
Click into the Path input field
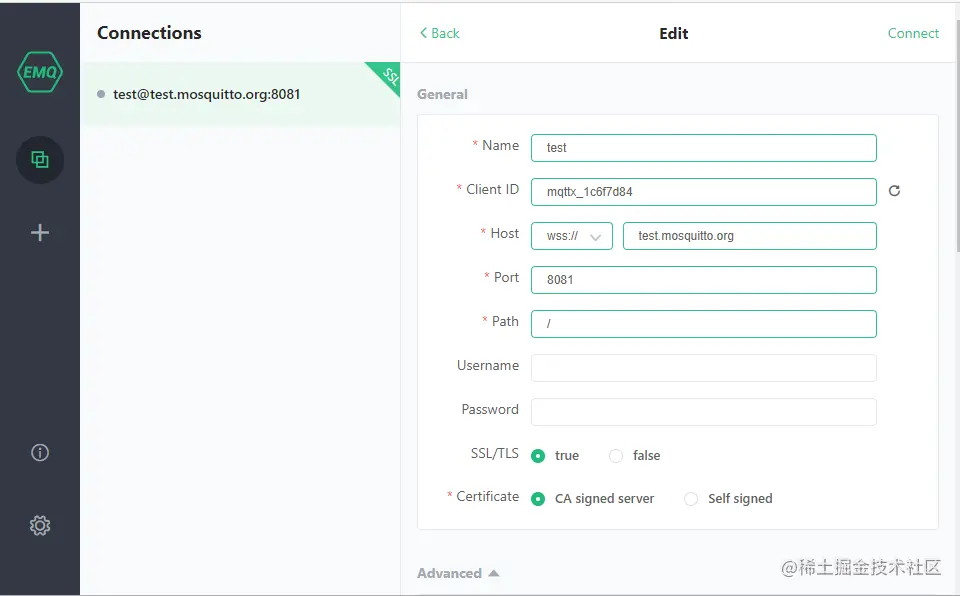703,324
